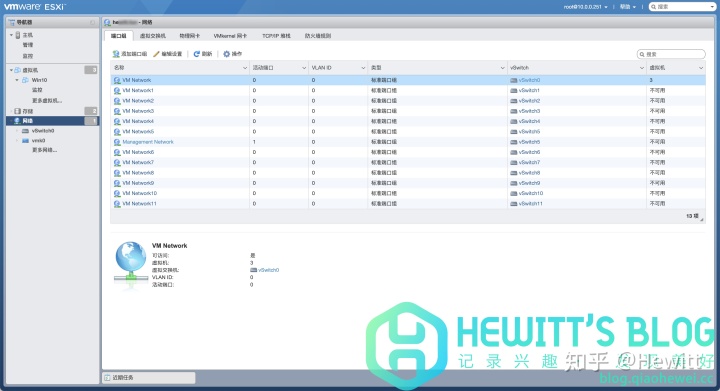Click the large globe icon in VM Network details
The height and width of the screenshot is (391, 720).
(x=131, y=262)
